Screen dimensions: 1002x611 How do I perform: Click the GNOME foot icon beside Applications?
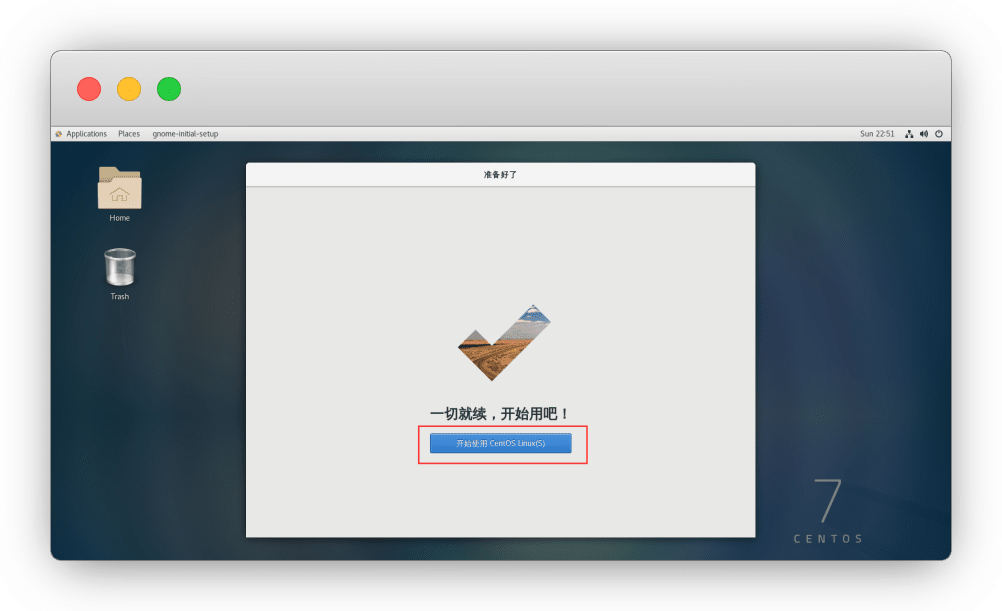59,134
